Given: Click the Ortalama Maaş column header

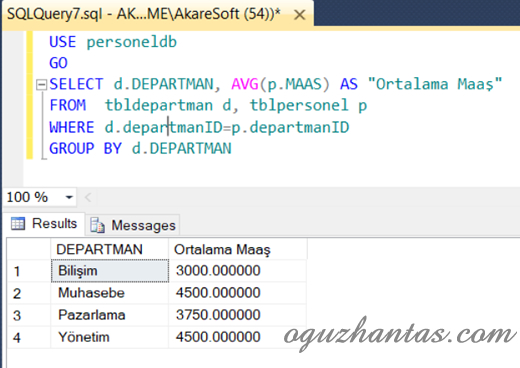Looking at the screenshot, I should point(238,249).
